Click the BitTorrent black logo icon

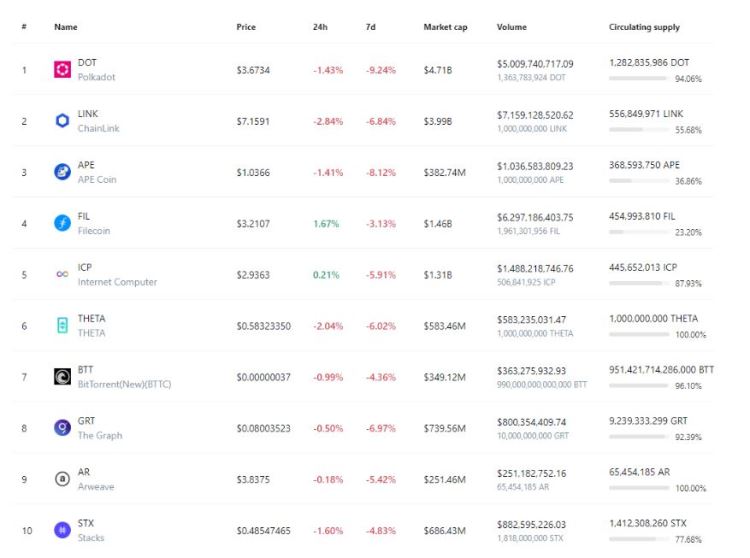click(x=62, y=377)
